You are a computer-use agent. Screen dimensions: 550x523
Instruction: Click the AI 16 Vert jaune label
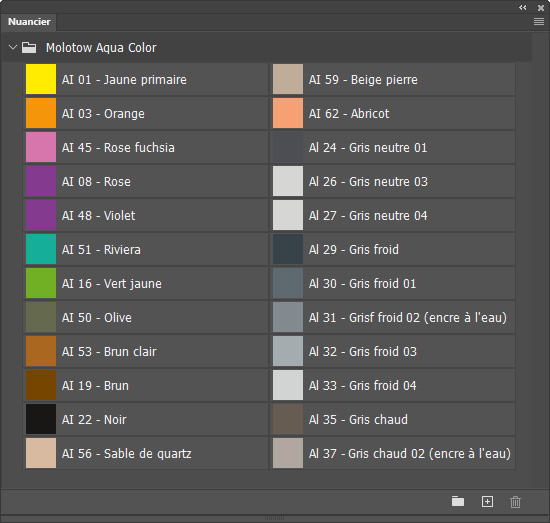point(112,283)
